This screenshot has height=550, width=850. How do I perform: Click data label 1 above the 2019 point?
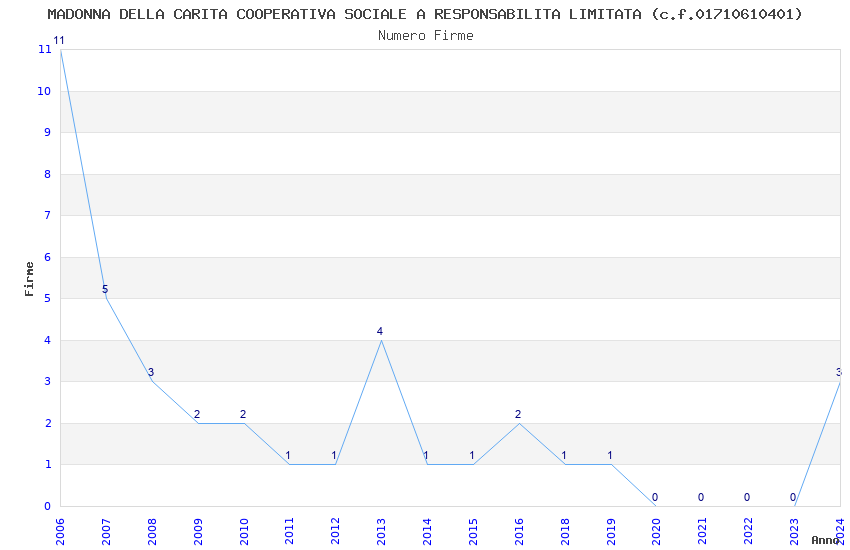610,455
